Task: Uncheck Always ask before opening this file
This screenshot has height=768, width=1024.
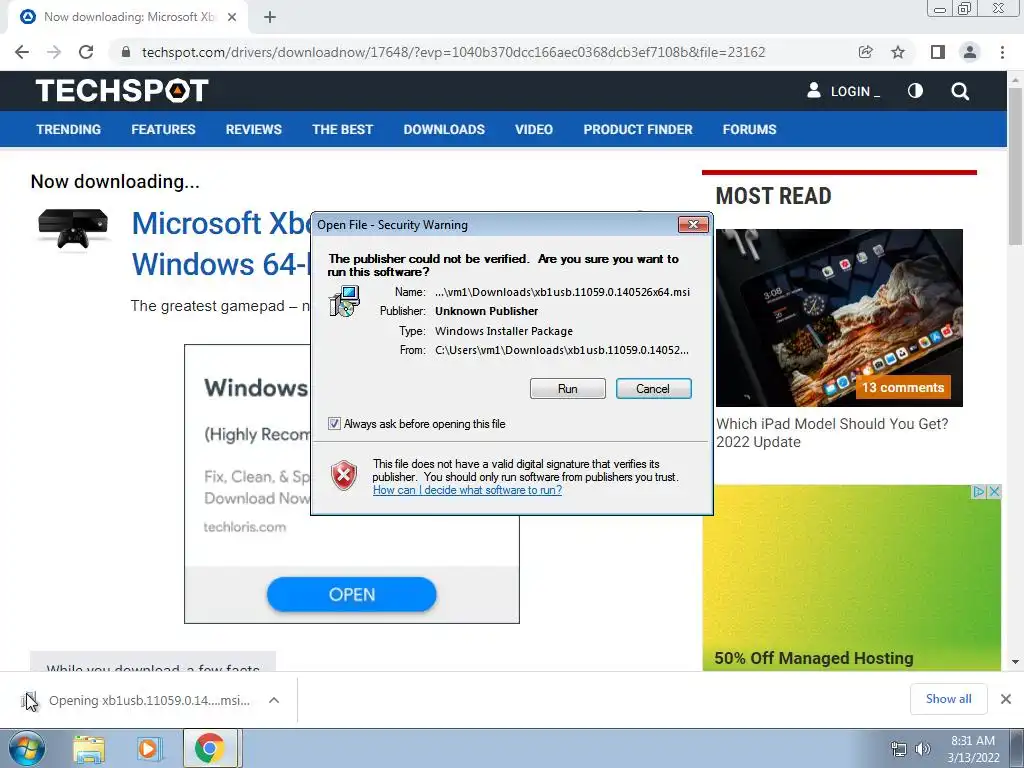Action: (x=334, y=424)
